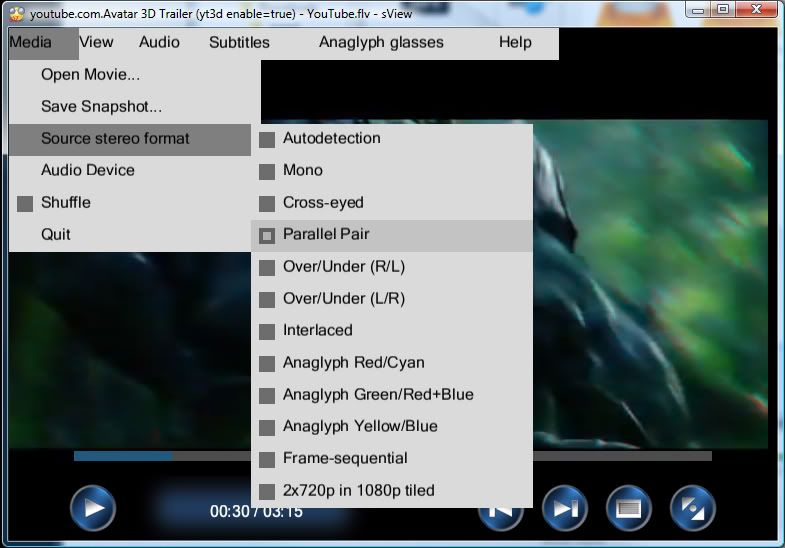Select Over/Under (L/R) format
Viewport: 785px width, 548px height.
[x=392, y=299]
